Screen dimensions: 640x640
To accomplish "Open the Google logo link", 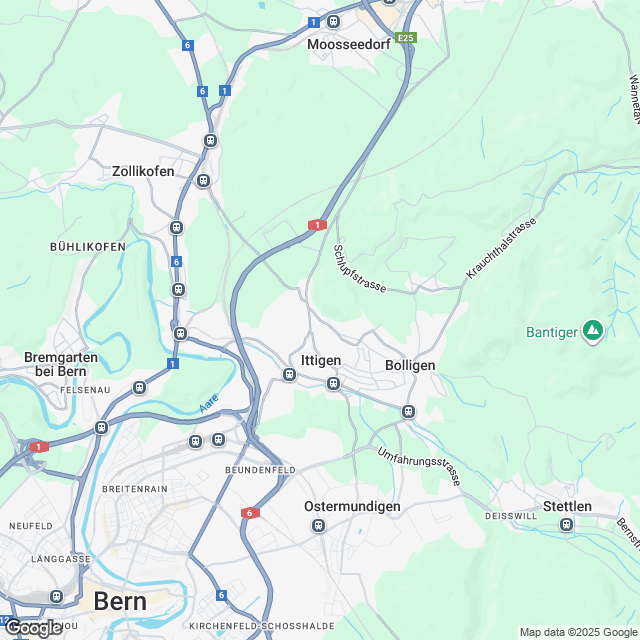I will point(33,628).
